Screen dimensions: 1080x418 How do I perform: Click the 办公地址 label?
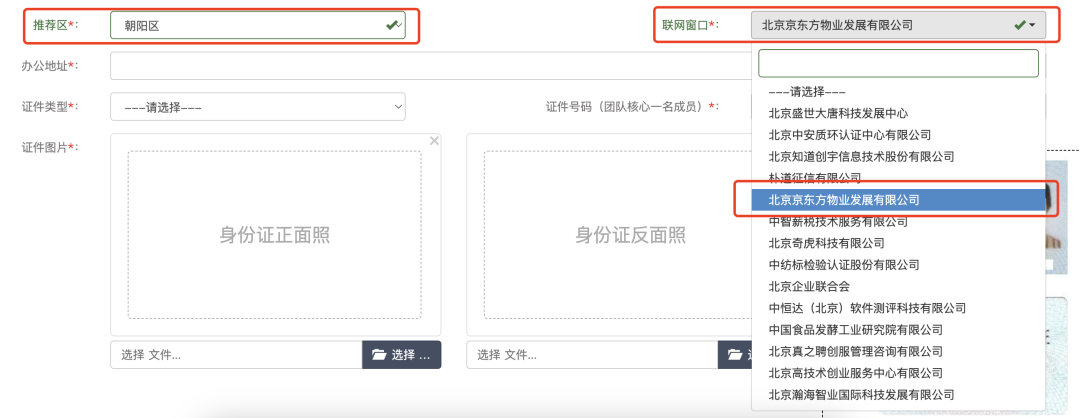click(50, 65)
